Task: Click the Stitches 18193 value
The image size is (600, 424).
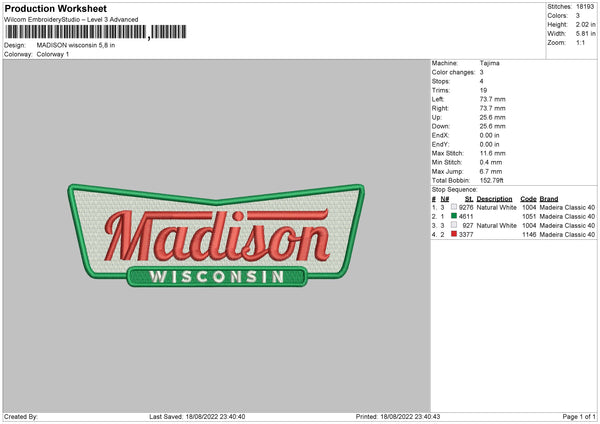Action: pos(585,7)
